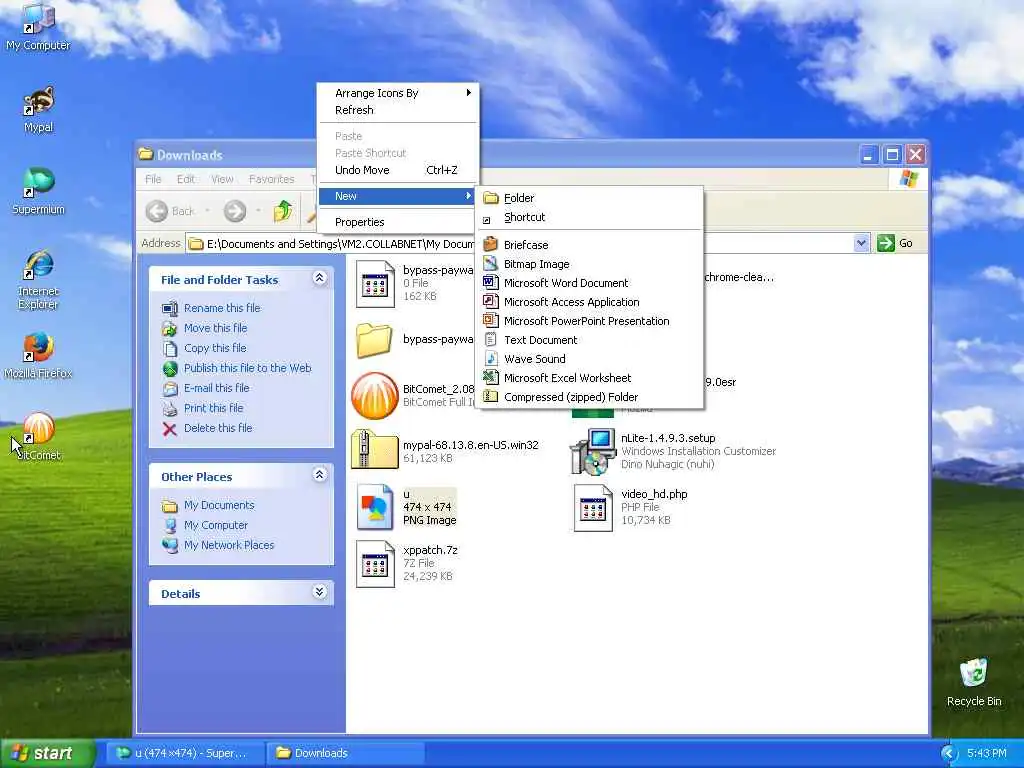Open the File menu in Downloads
Screen dimensions: 1024x768
pos(153,179)
